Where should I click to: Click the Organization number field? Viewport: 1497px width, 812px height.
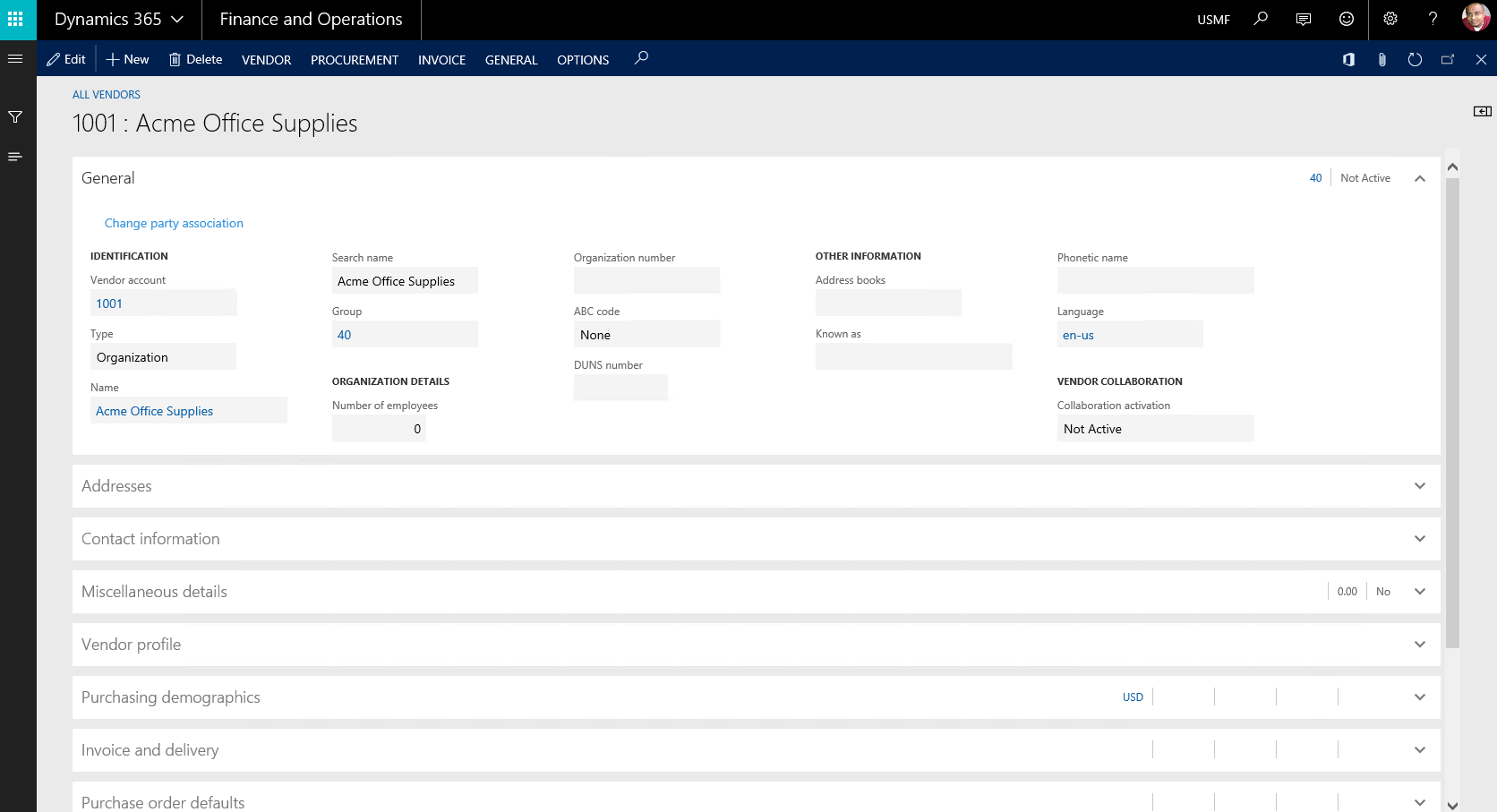coord(646,280)
